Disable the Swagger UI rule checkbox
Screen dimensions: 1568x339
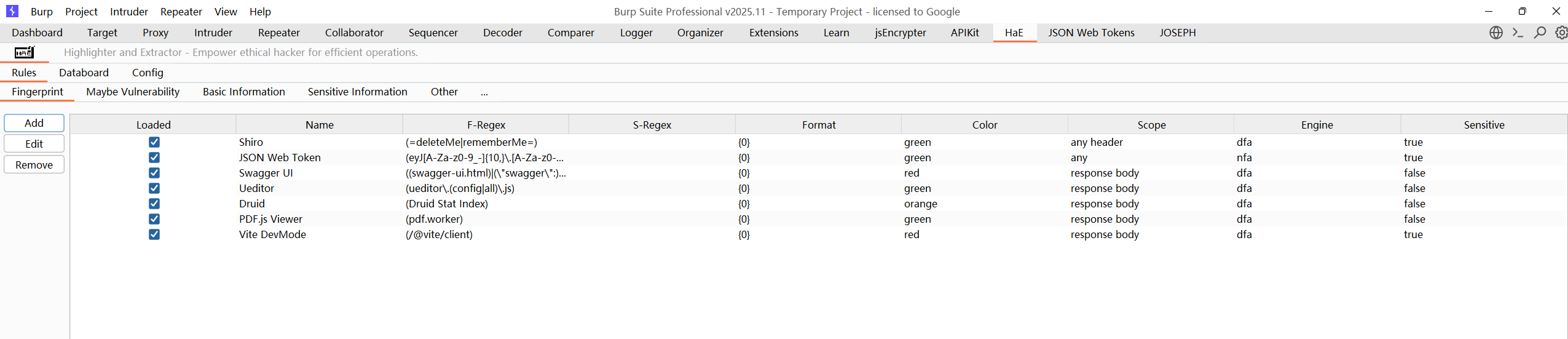point(154,173)
